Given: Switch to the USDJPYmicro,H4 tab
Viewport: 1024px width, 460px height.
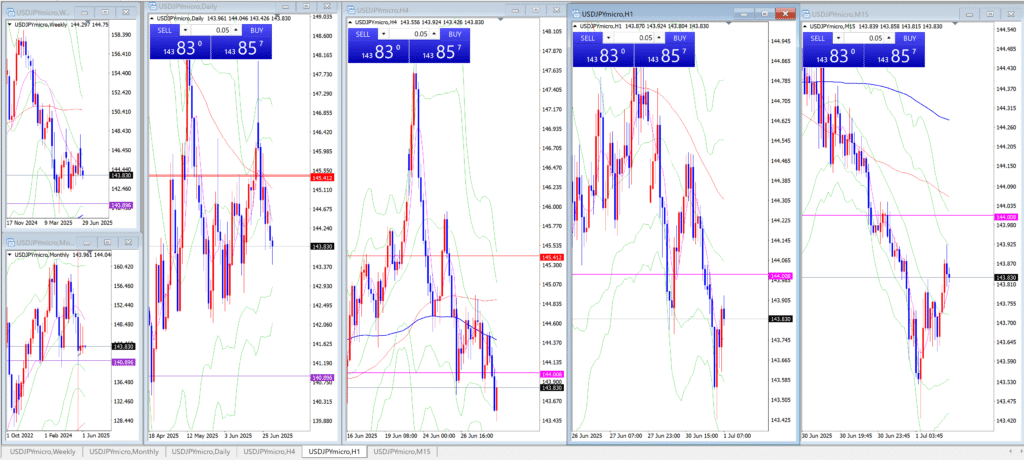Looking at the screenshot, I should pyautogui.click(x=270, y=452).
